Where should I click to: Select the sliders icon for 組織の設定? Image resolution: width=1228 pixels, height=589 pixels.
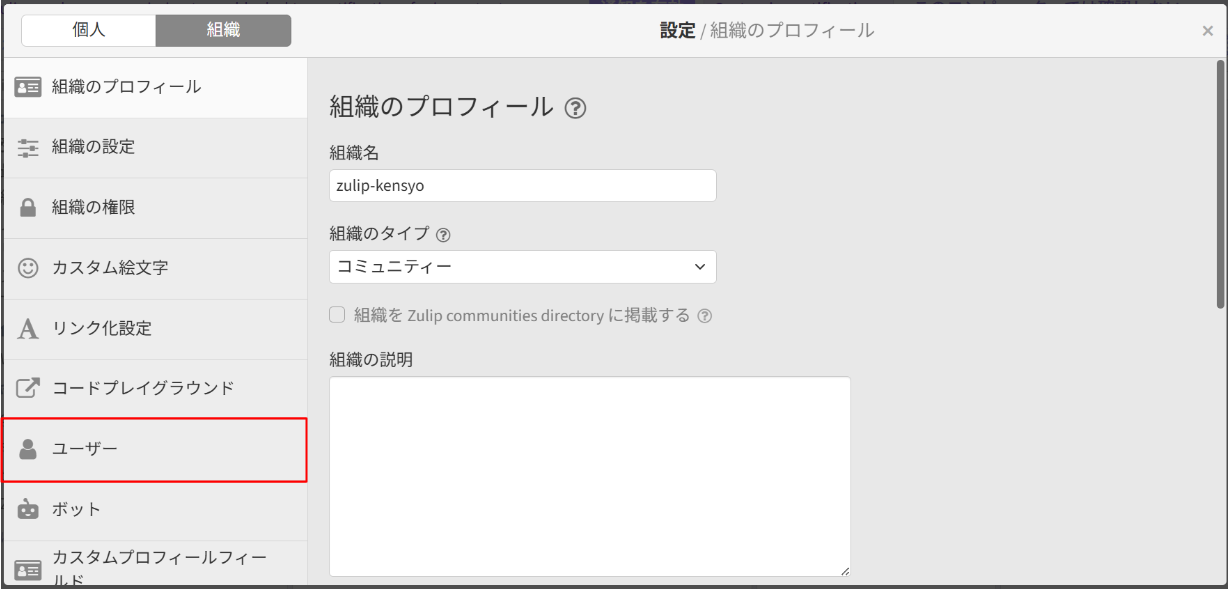pos(30,147)
